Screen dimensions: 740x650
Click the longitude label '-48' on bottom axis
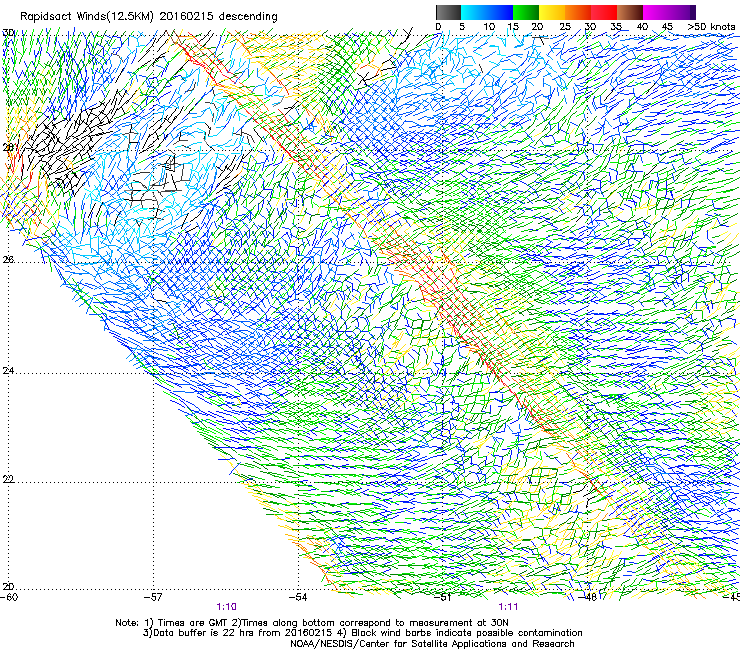[588, 597]
